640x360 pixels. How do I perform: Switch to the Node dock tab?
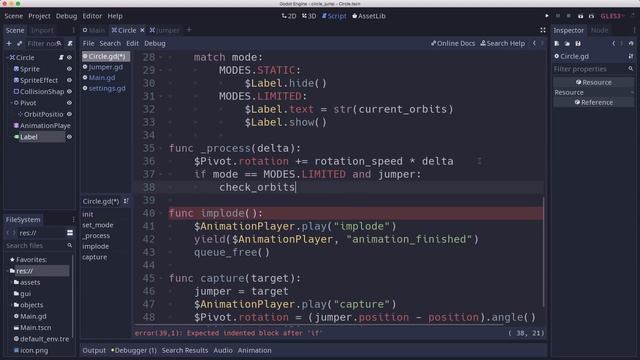pyautogui.click(x=599, y=30)
